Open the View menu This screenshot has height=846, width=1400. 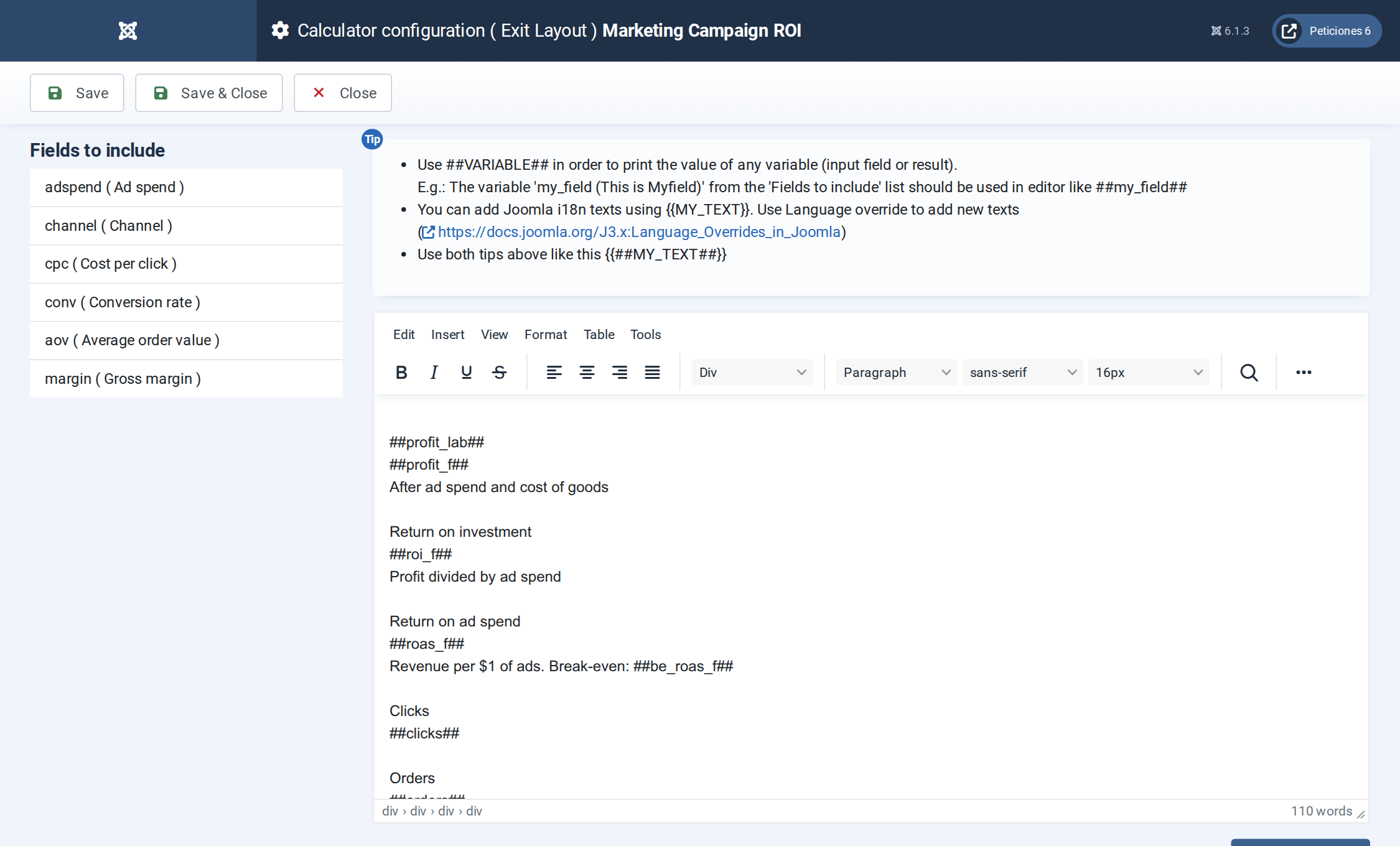(x=494, y=335)
